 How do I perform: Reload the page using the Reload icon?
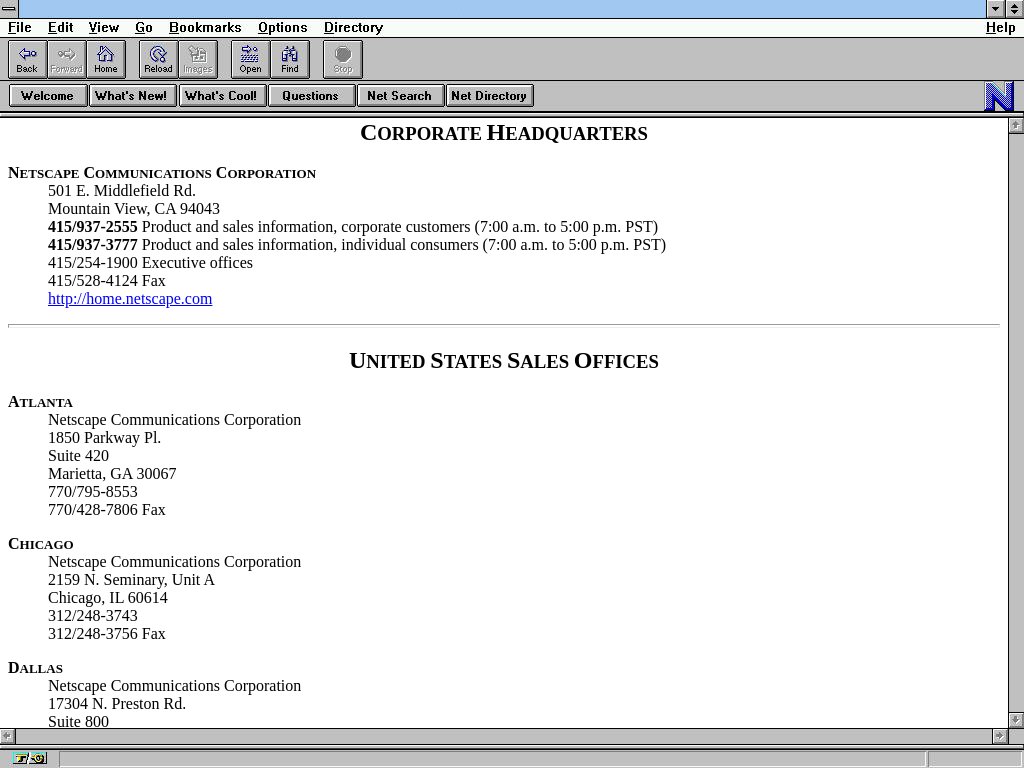point(157,59)
